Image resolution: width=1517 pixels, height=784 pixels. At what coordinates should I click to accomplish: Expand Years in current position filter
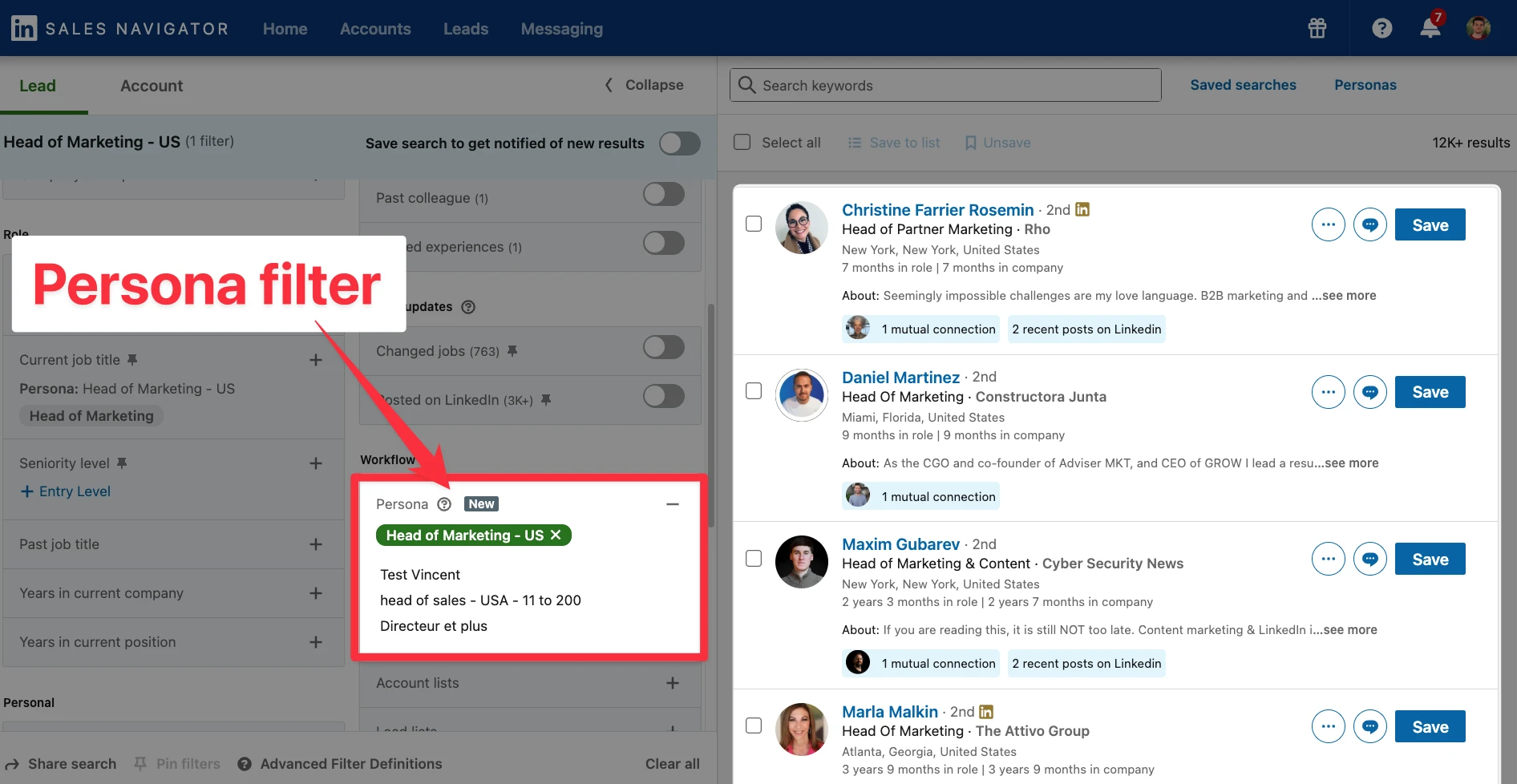pyautogui.click(x=316, y=642)
